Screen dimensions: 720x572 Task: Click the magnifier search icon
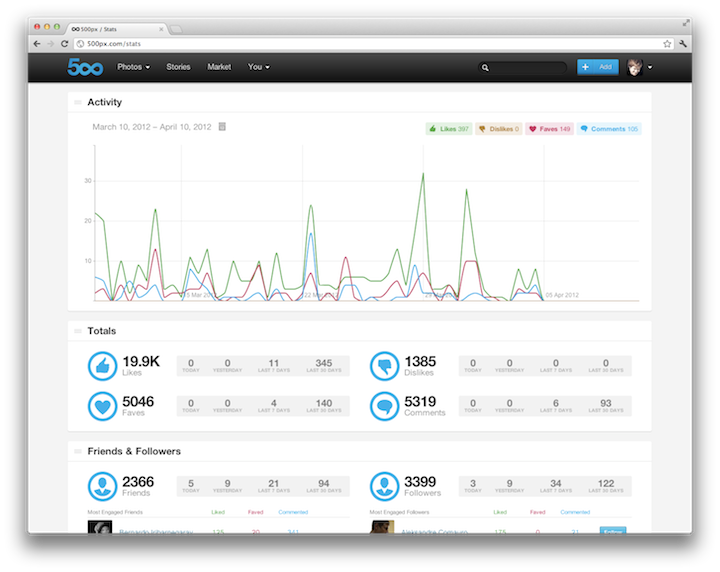(x=485, y=67)
